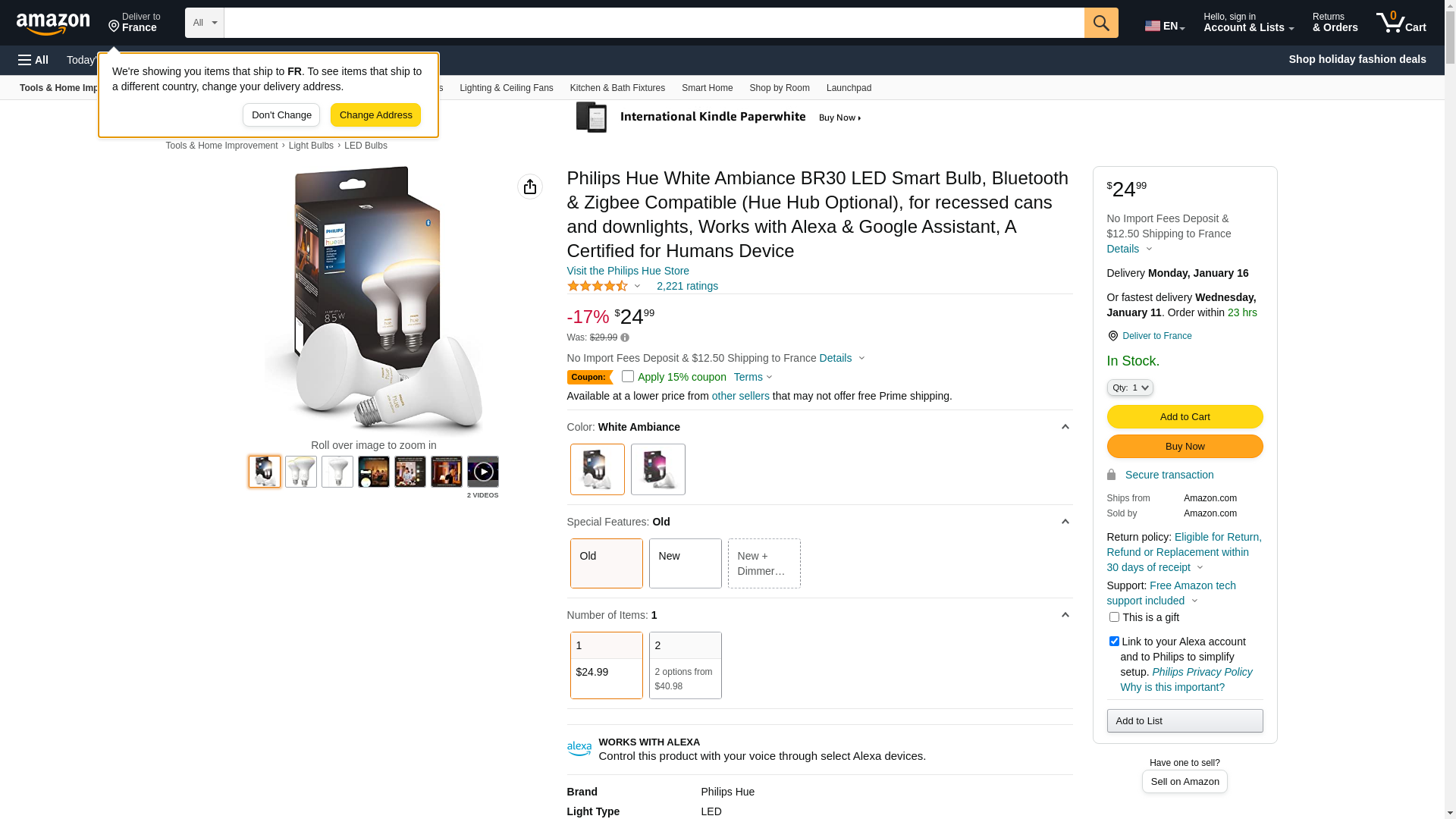Open the search category All dropdown
1456x819 pixels.
205,23
